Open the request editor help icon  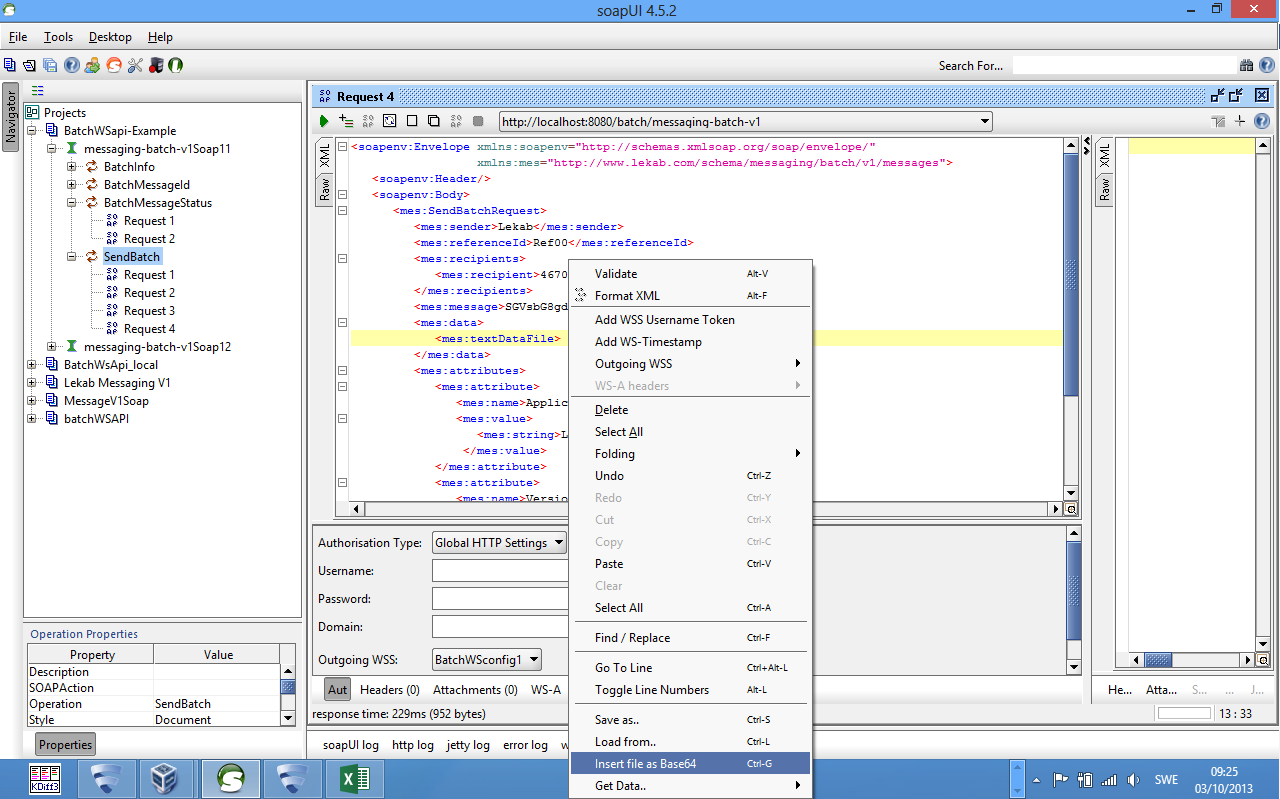(1262, 121)
